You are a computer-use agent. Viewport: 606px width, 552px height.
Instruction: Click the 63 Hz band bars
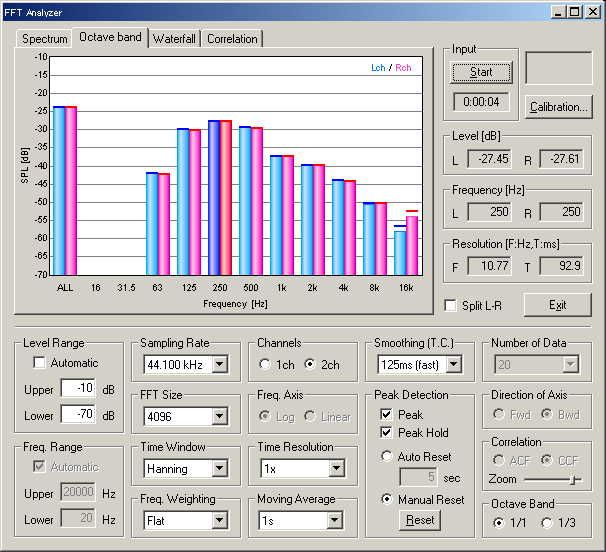(158, 224)
